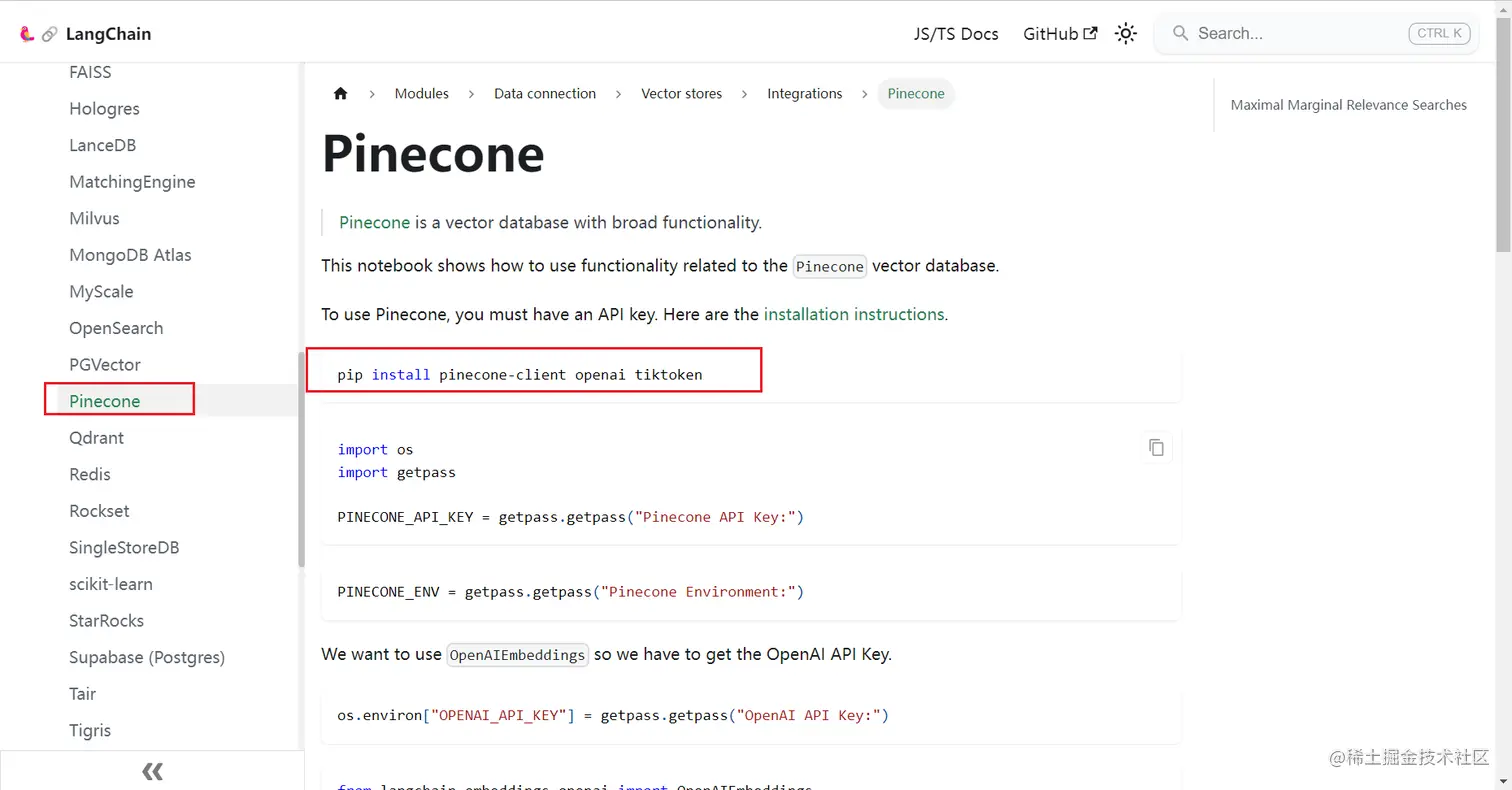Open OpenSearch in the sidebar

(116, 328)
